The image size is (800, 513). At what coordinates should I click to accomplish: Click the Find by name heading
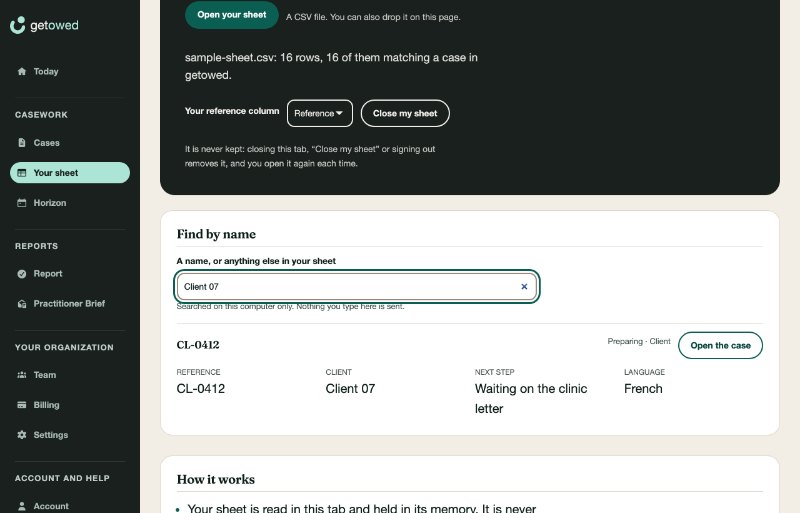coord(216,234)
